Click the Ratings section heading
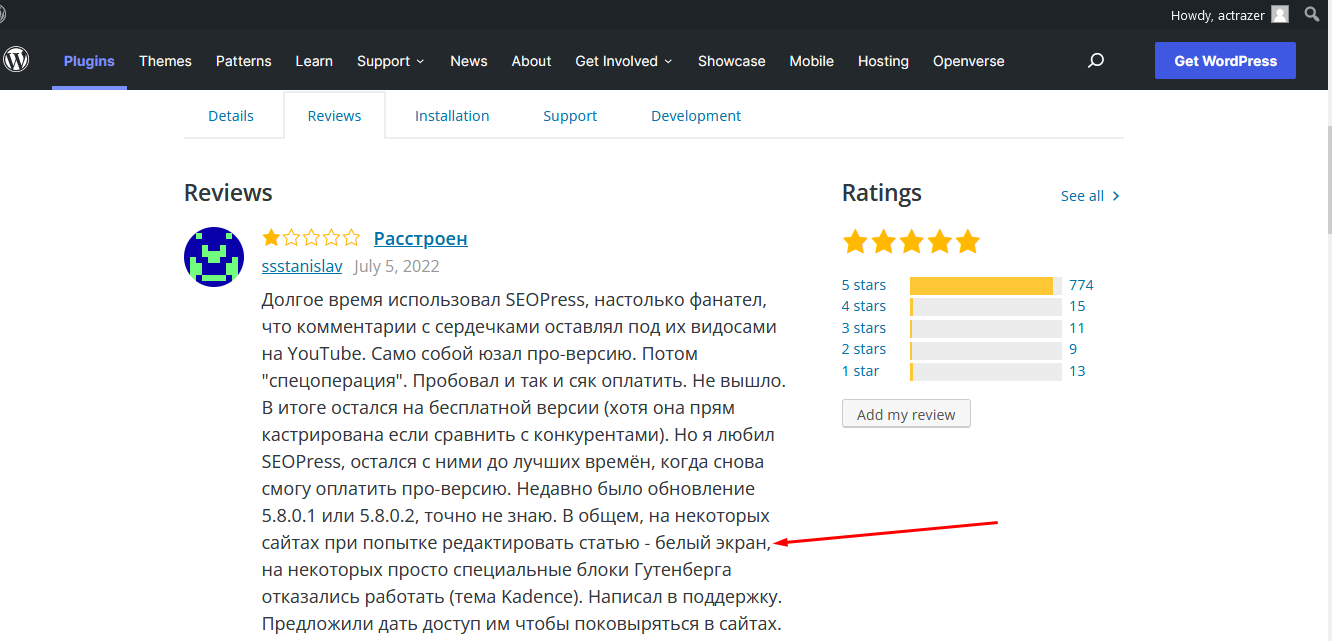Viewport: 1332px width, 641px height. pyautogui.click(x=882, y=193)
